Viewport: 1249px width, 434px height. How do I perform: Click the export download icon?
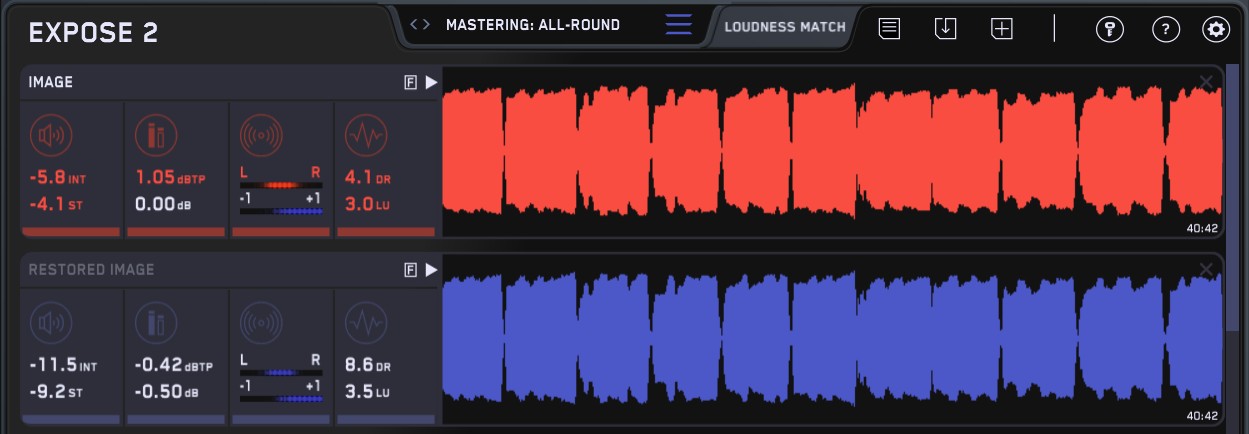click(x=945, y=29)
